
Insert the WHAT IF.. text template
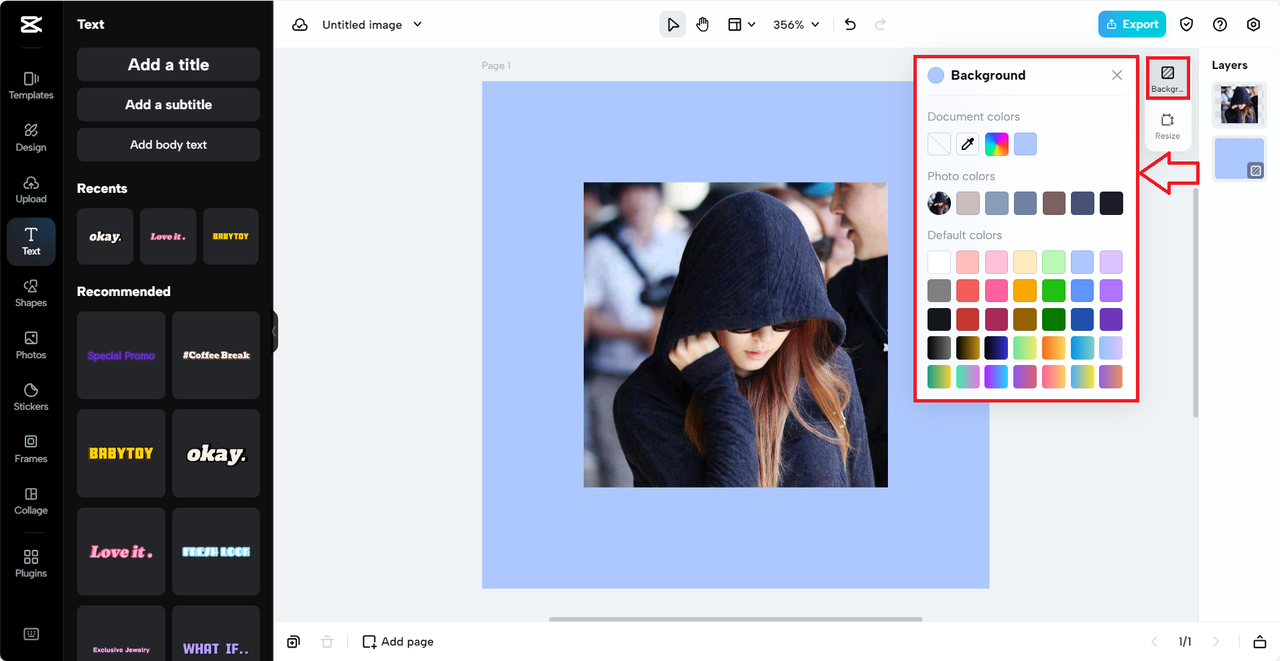216,633
